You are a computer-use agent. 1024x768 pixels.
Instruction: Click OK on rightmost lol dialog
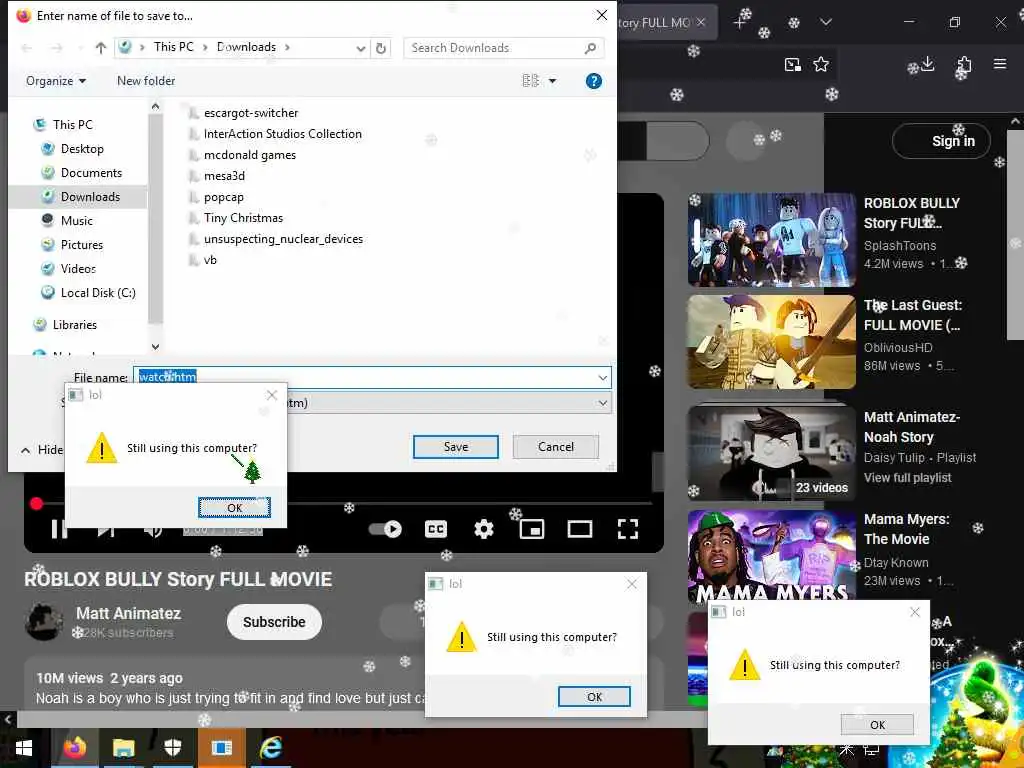pos(877,725)
